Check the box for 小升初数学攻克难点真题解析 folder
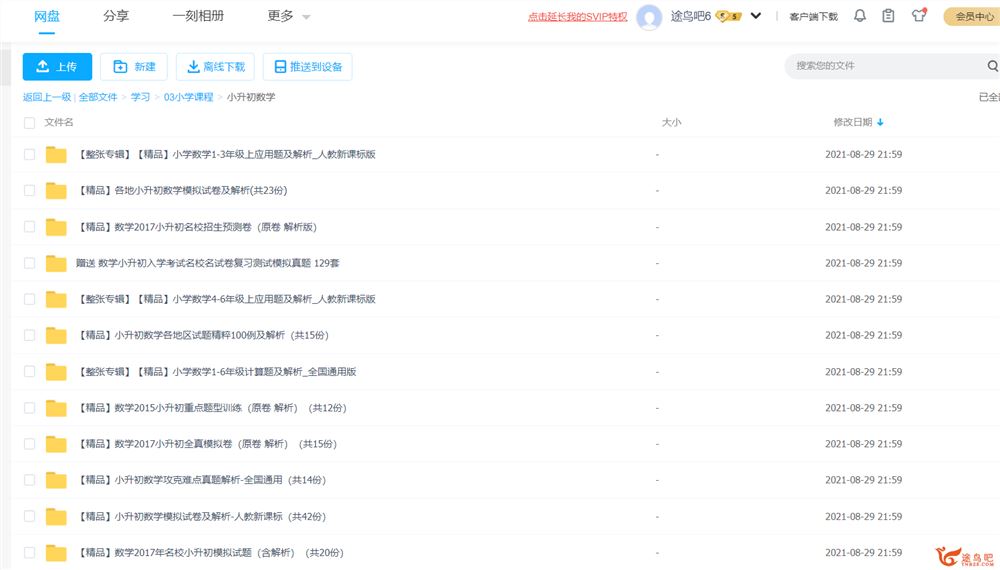This screenshot has height=570, width=1000. coord(29,480)
